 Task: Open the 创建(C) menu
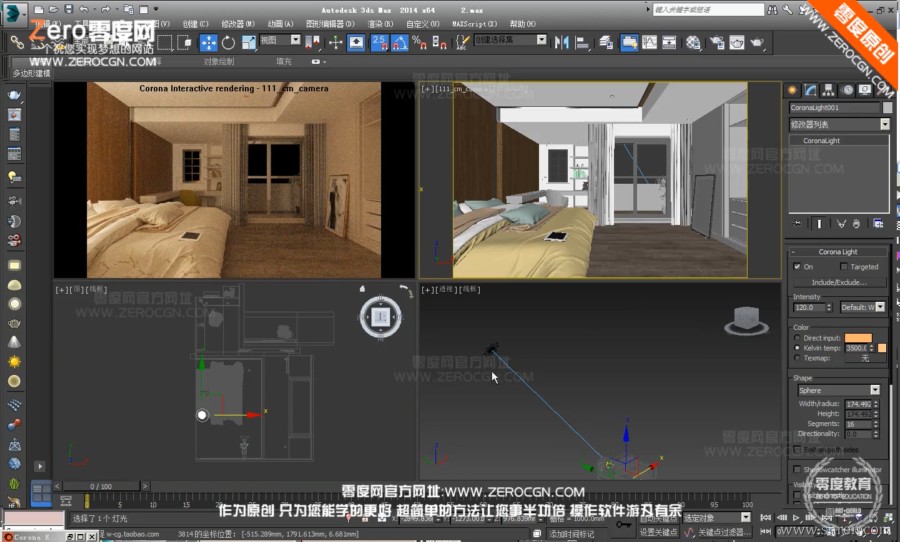tap(195, 24)
